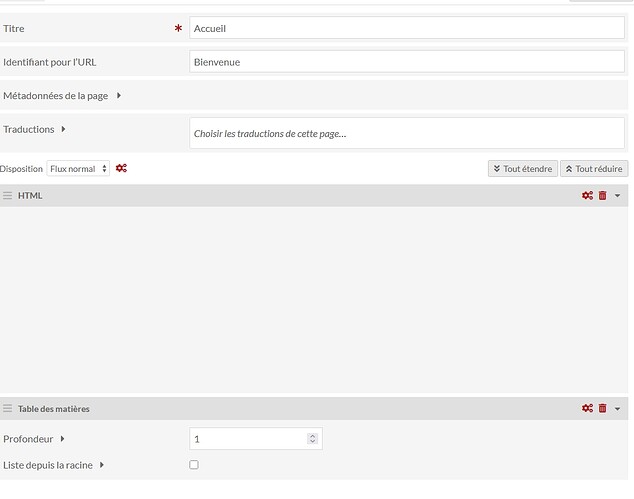Click the Table des matières handle icon
Viewport: 634px width, 499px height.
pos(8,408)
